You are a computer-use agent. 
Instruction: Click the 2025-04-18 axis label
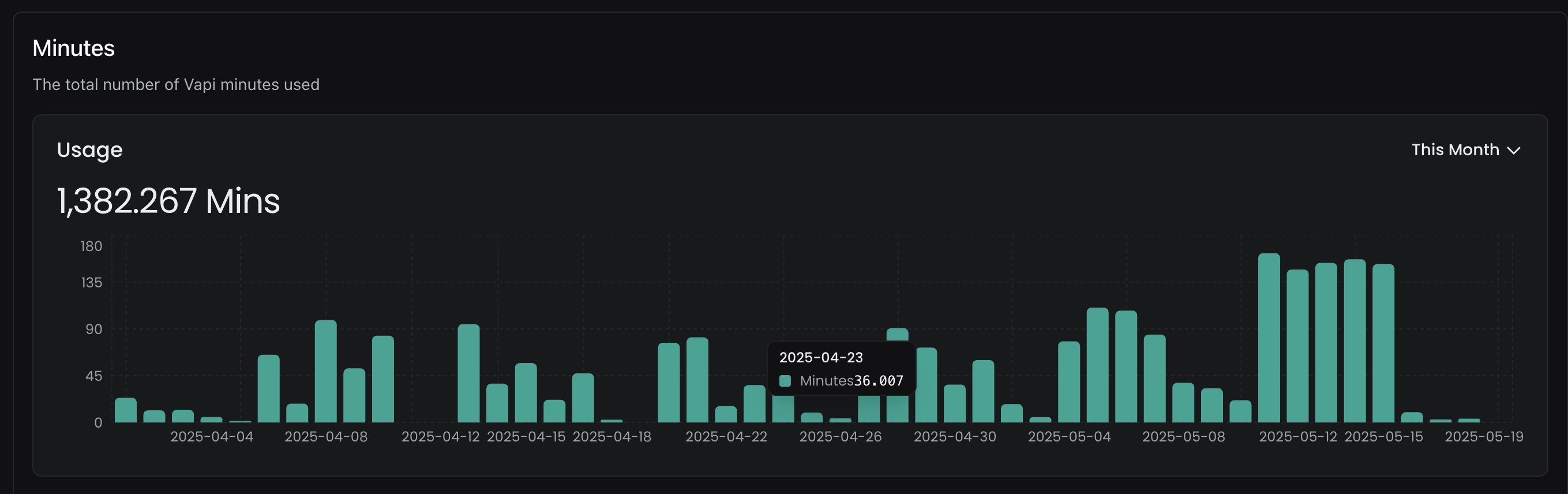coord(612,437)
